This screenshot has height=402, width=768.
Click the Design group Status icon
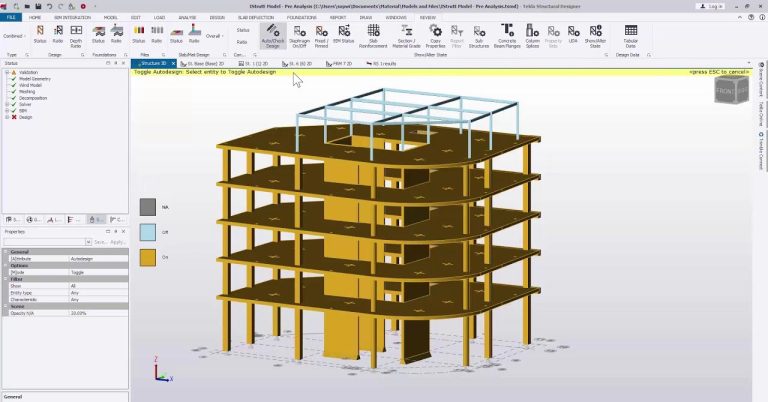[x=40, y=34]
